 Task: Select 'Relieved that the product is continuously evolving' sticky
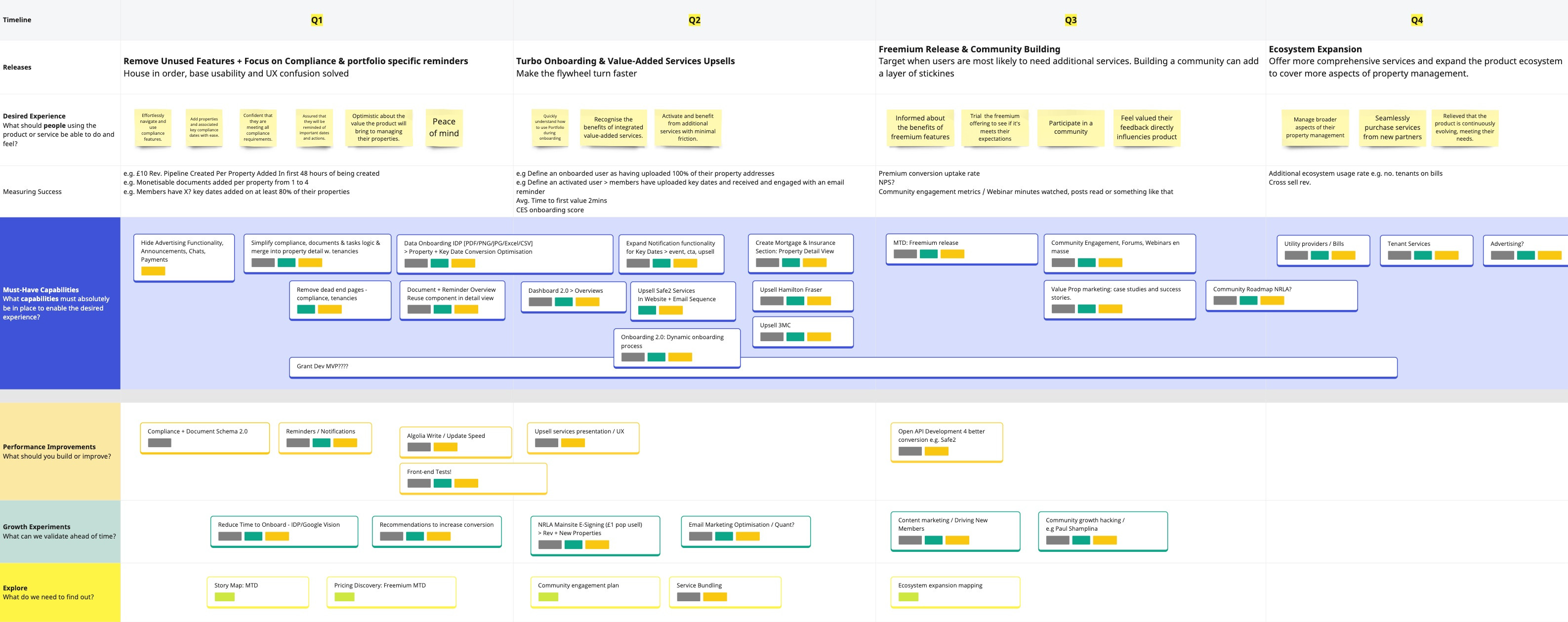(1465, 128)
